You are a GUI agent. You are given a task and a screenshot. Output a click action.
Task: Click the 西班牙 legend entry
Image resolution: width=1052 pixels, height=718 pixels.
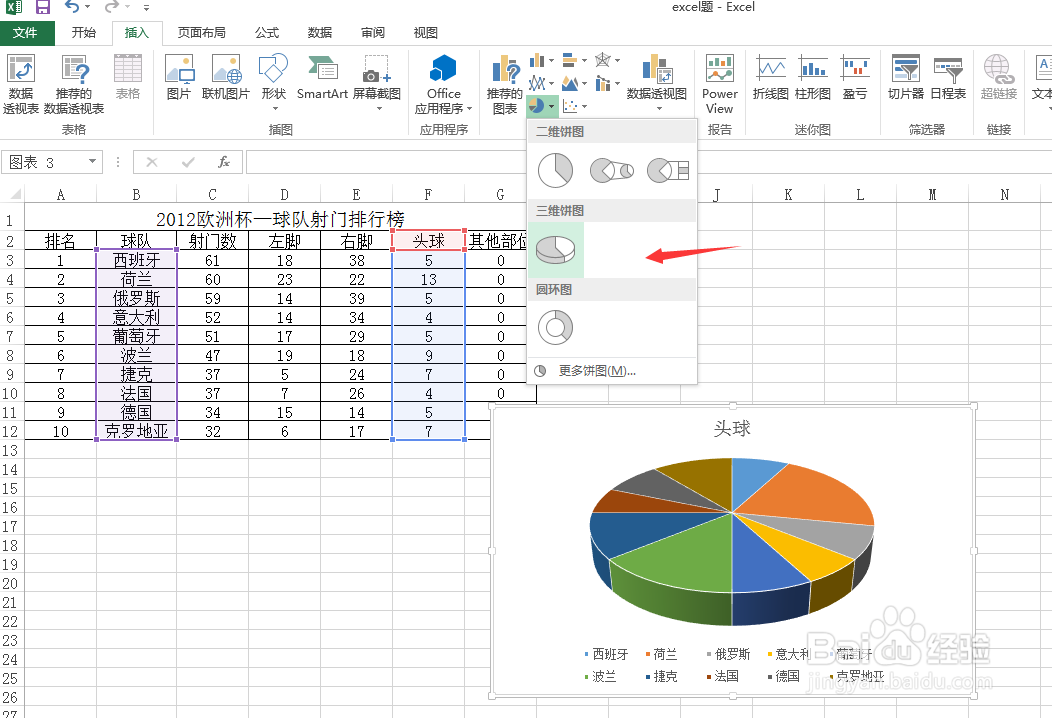pyautogui.click(x=606, y=654)
